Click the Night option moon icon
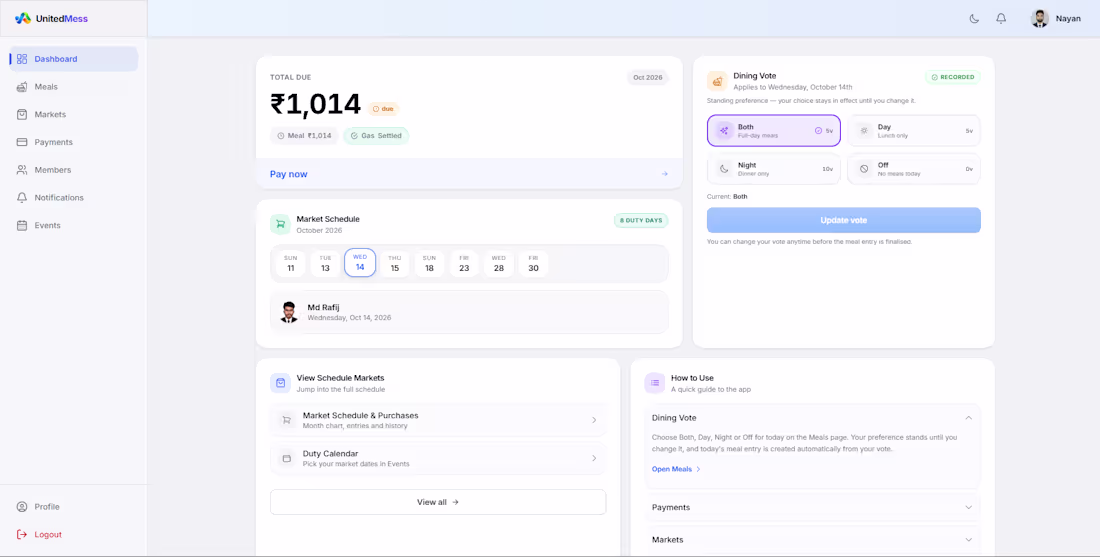 pos(724,169)
